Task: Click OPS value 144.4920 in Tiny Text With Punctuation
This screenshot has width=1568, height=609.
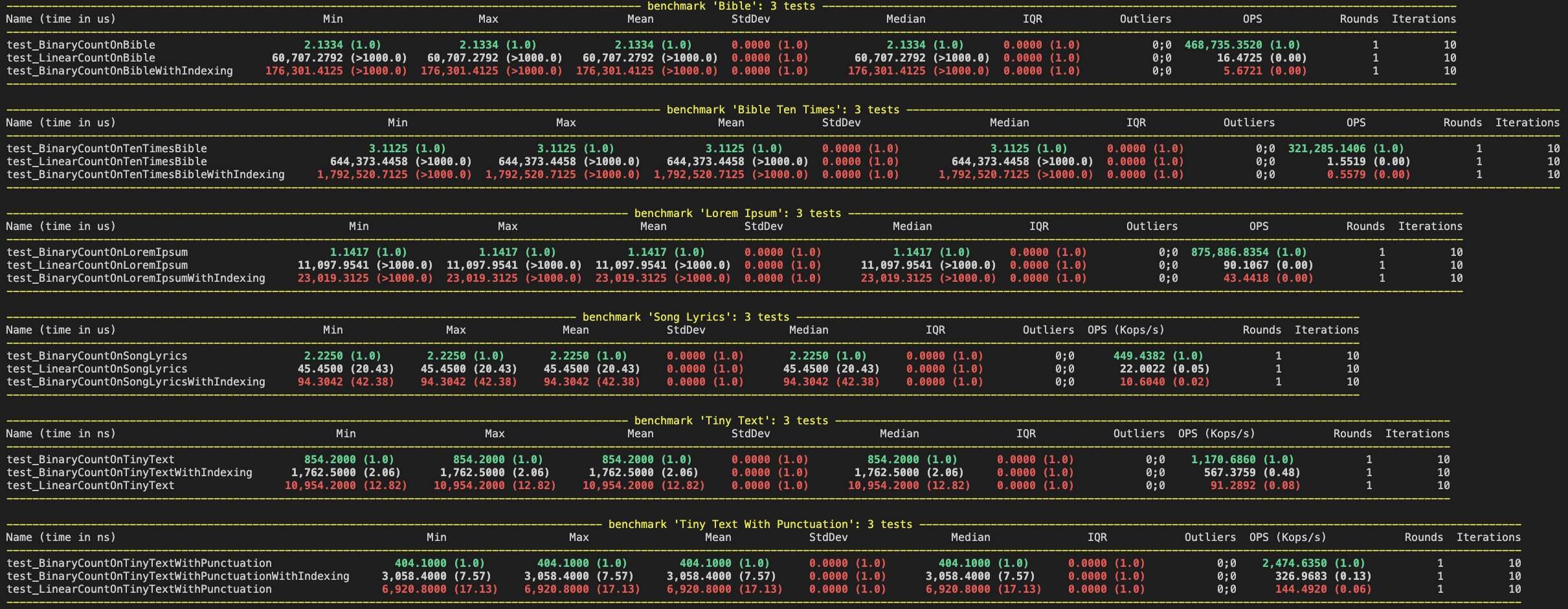Action: pyautogui.click(x=1301, y=590)
